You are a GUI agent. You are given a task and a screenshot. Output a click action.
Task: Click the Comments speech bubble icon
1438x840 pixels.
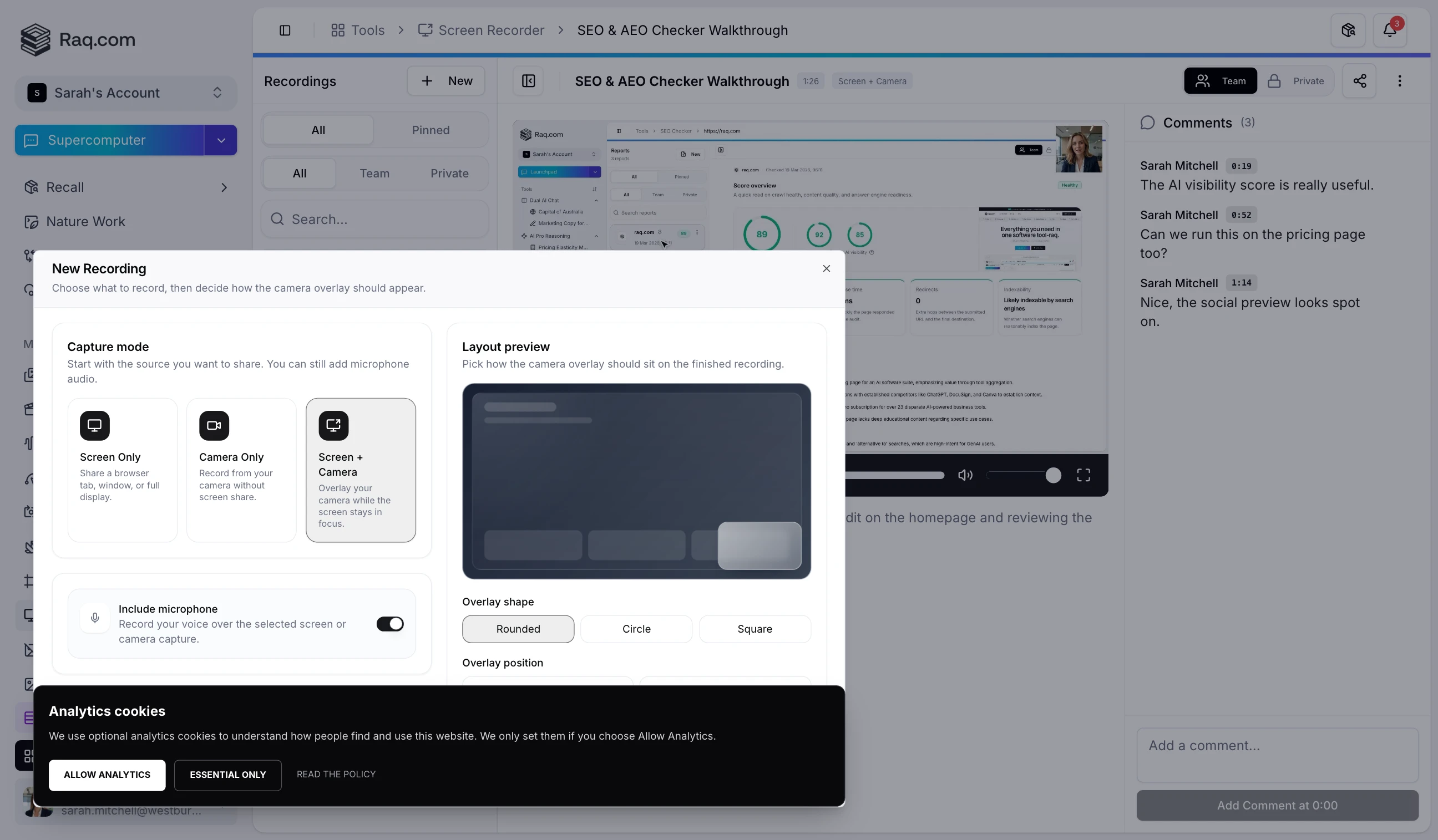pyautogui.click(x=1147, y=123)
